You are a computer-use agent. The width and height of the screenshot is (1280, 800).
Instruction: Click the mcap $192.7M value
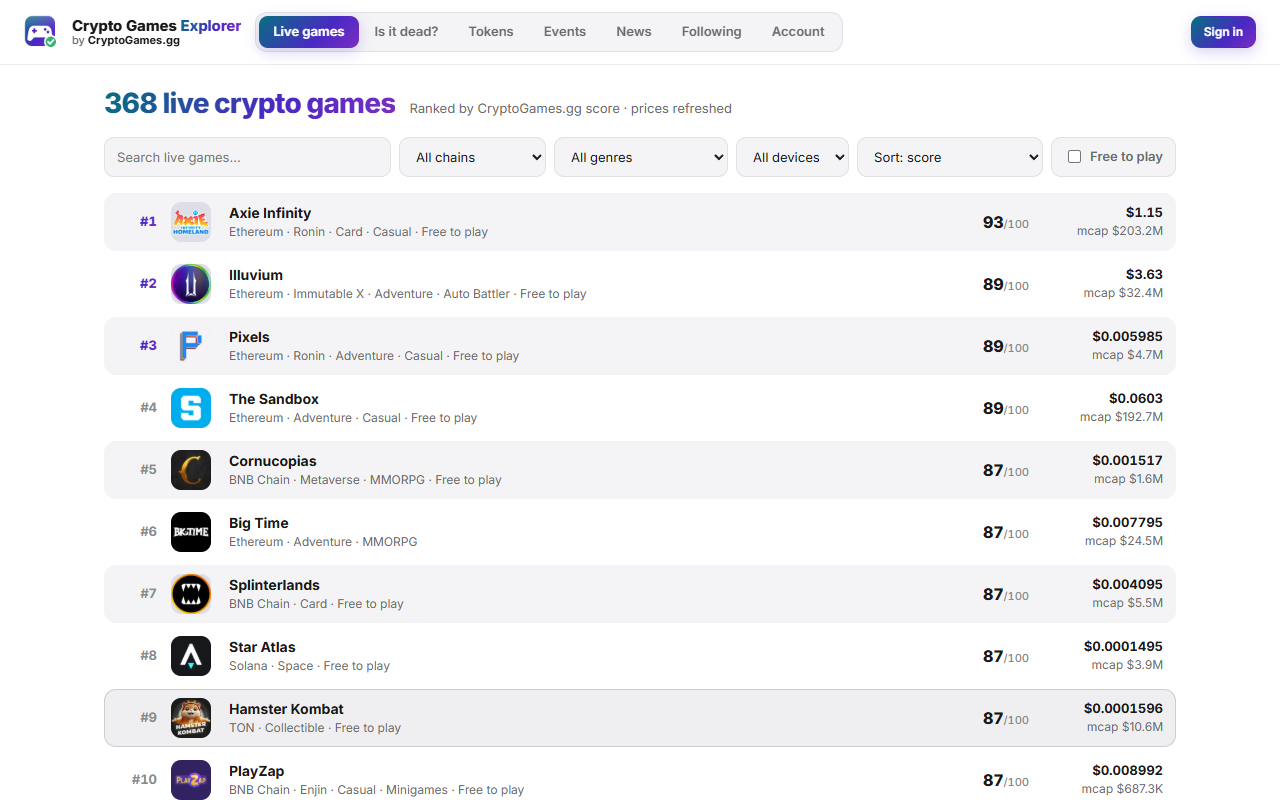(1121, 417)
